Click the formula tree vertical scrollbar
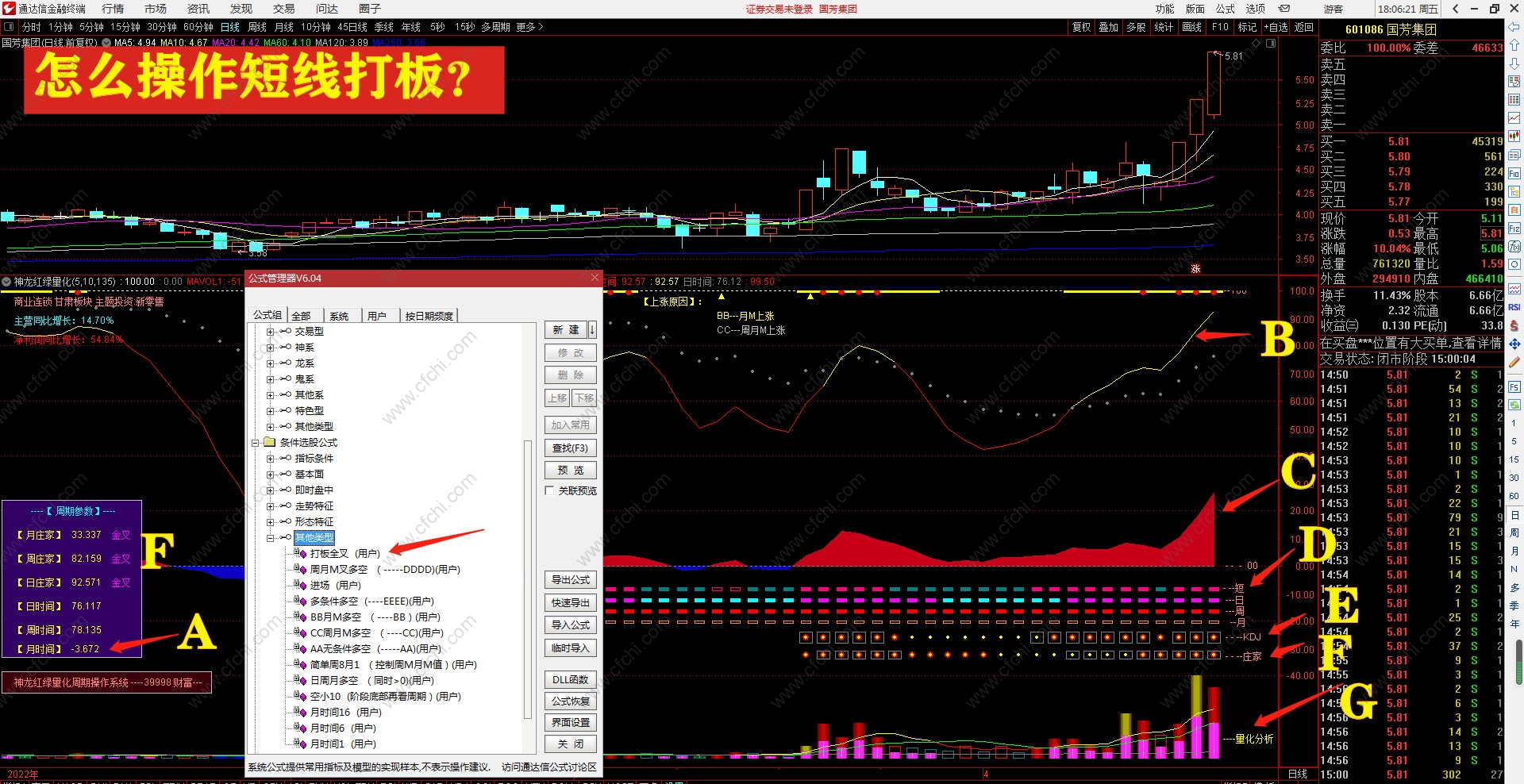1524x784 pixels. 528,579
